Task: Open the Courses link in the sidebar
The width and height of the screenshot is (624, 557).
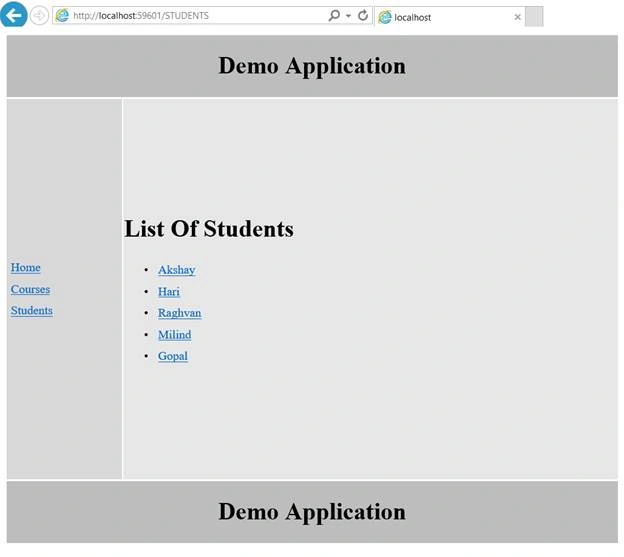Action: pyautogui.click(x=31, y=289)
